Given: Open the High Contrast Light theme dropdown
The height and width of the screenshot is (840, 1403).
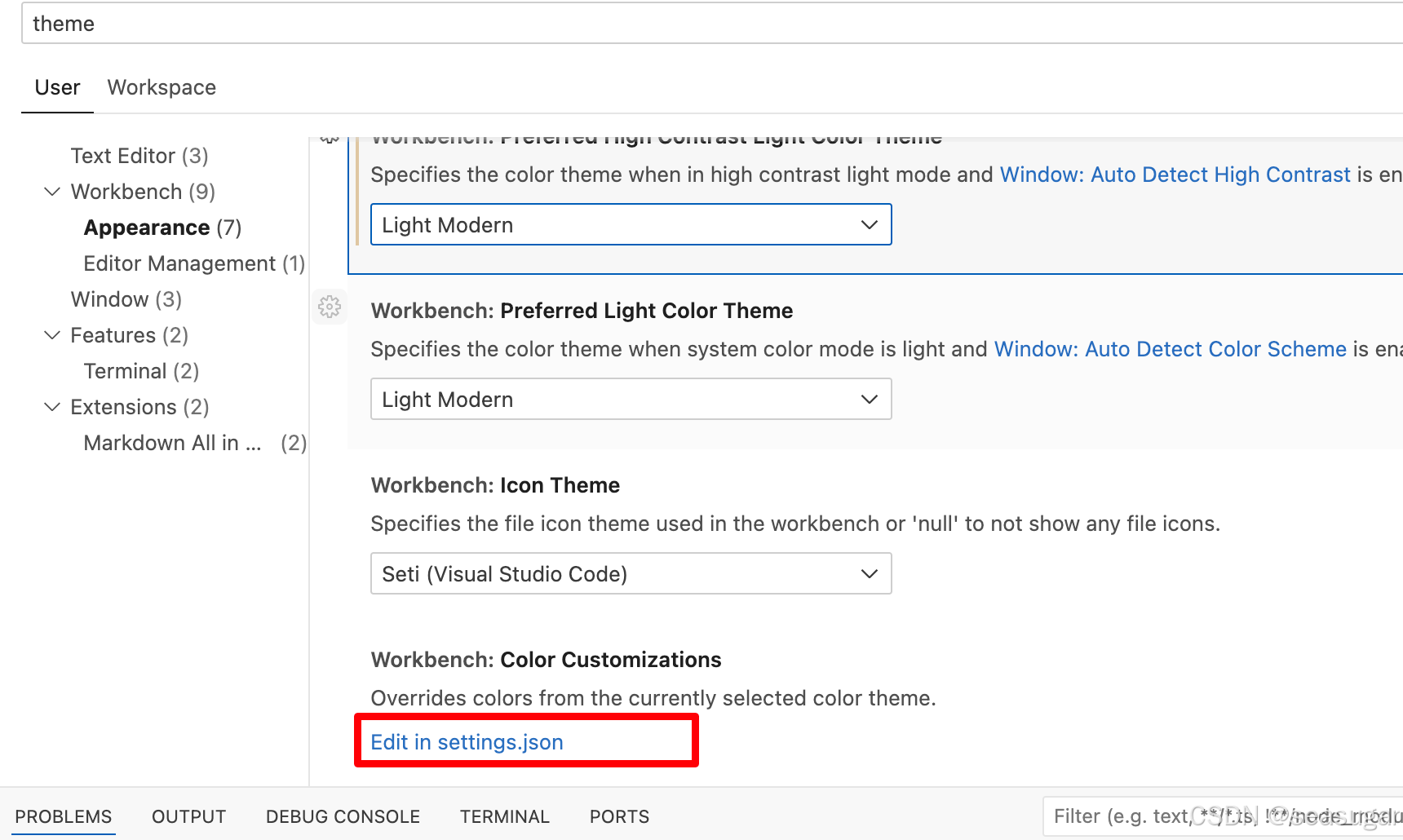Looking at the screenshot, I should 631,224.
